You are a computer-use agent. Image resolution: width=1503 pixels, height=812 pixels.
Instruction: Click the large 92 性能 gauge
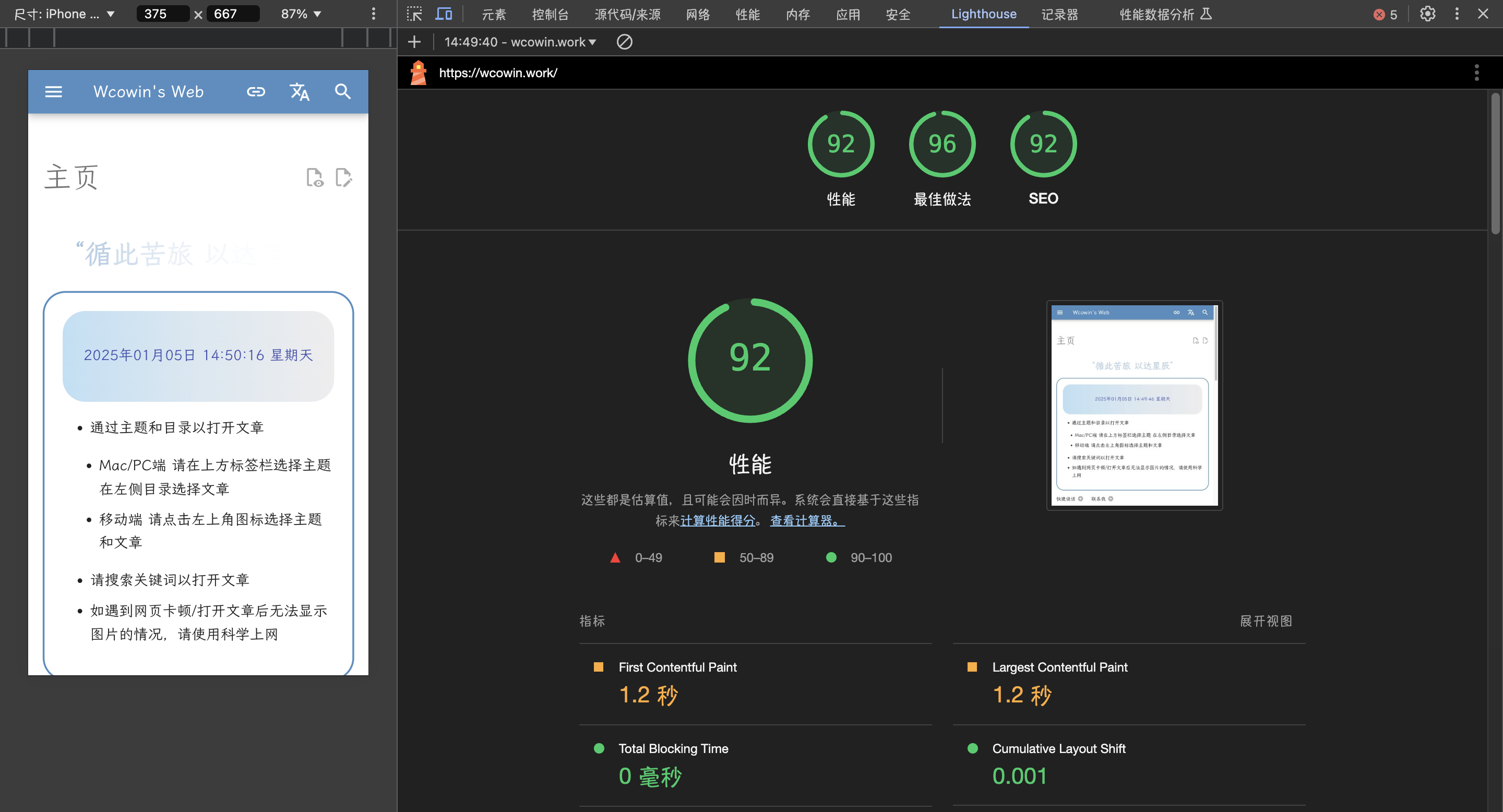point(750,360)
